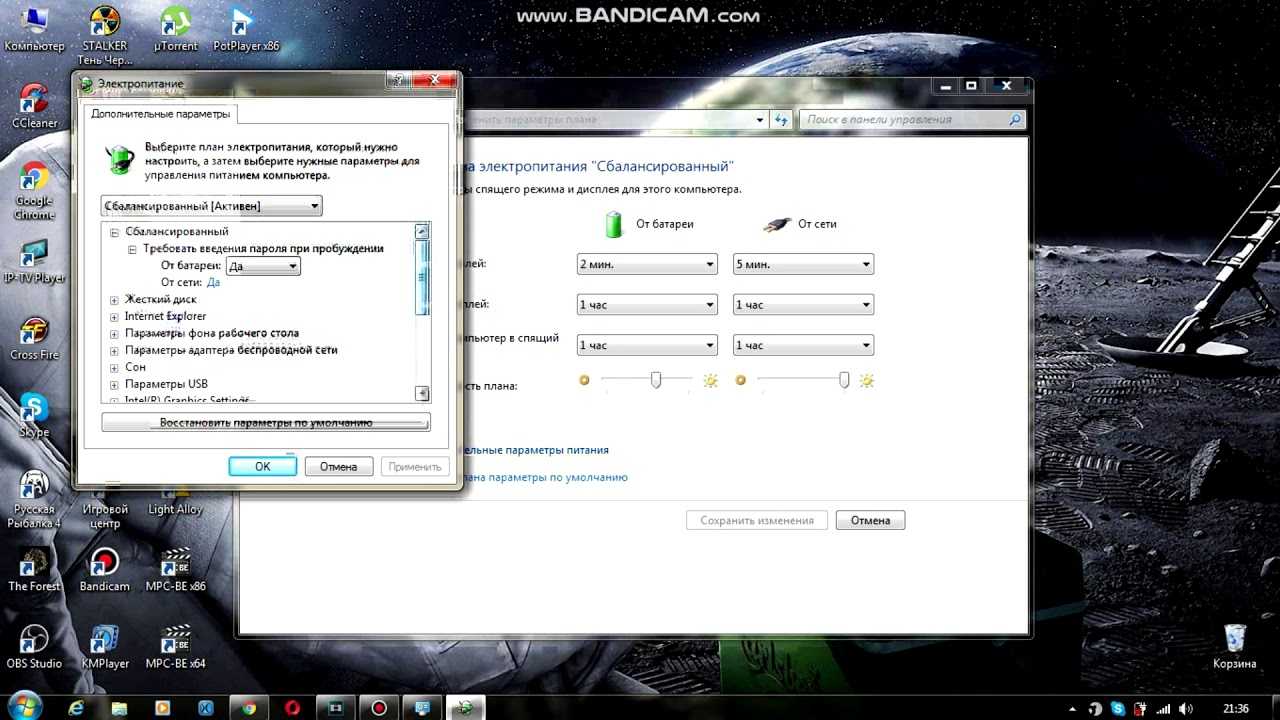
Task: Launch PotPlayer x86 from the desktop
Action: [x=246, y=29]
